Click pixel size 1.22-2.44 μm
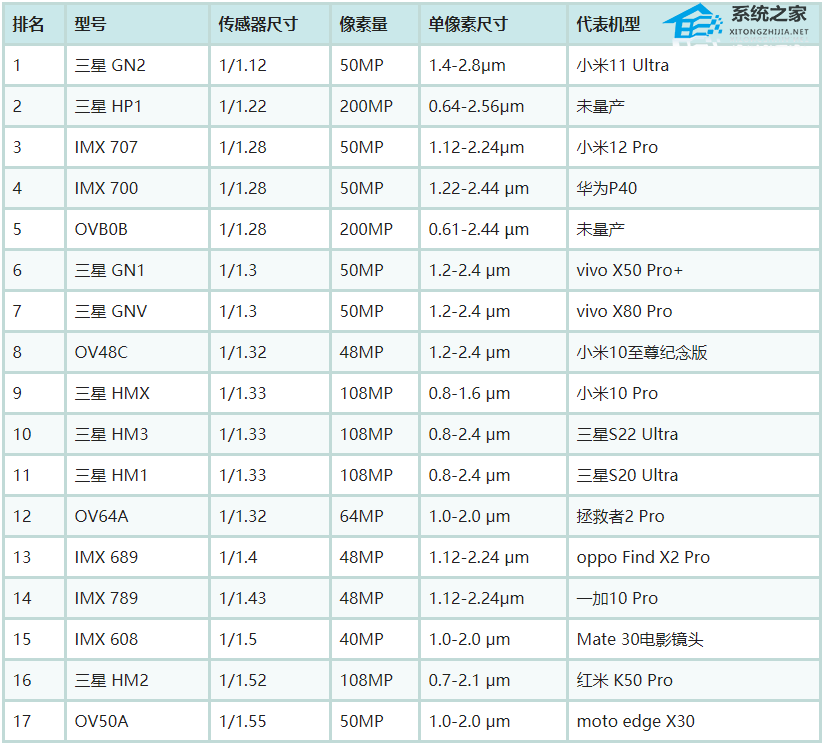Viewport: 824px width, 743px height. tap(479, 188)
